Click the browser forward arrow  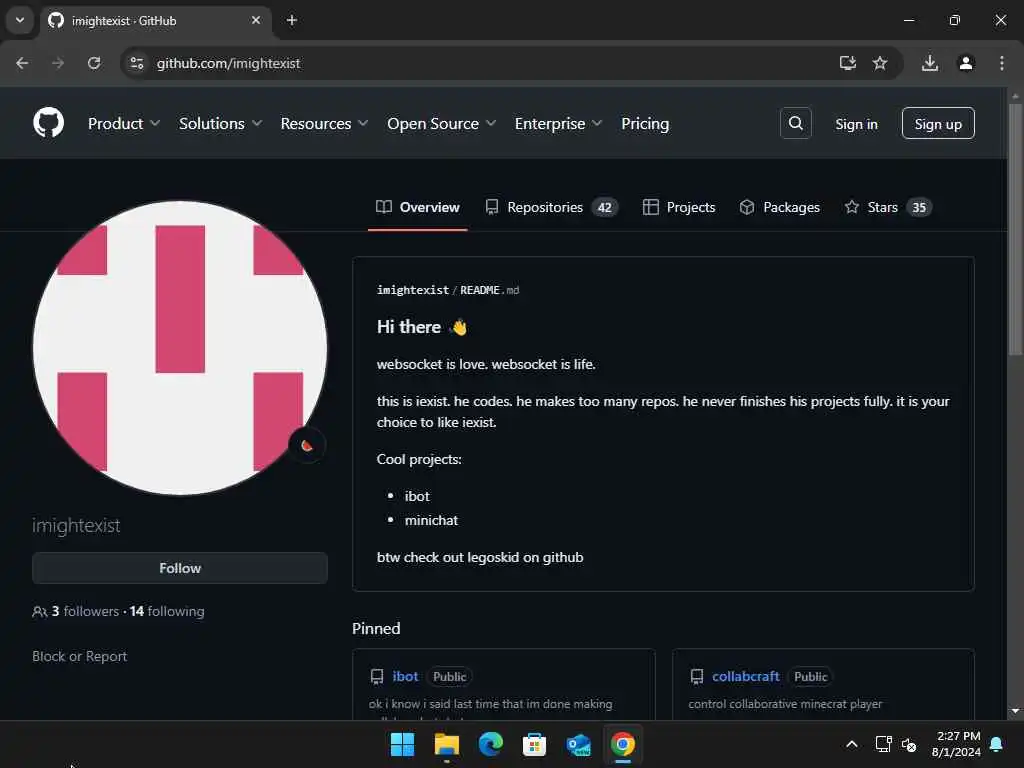tap(58, 63)
